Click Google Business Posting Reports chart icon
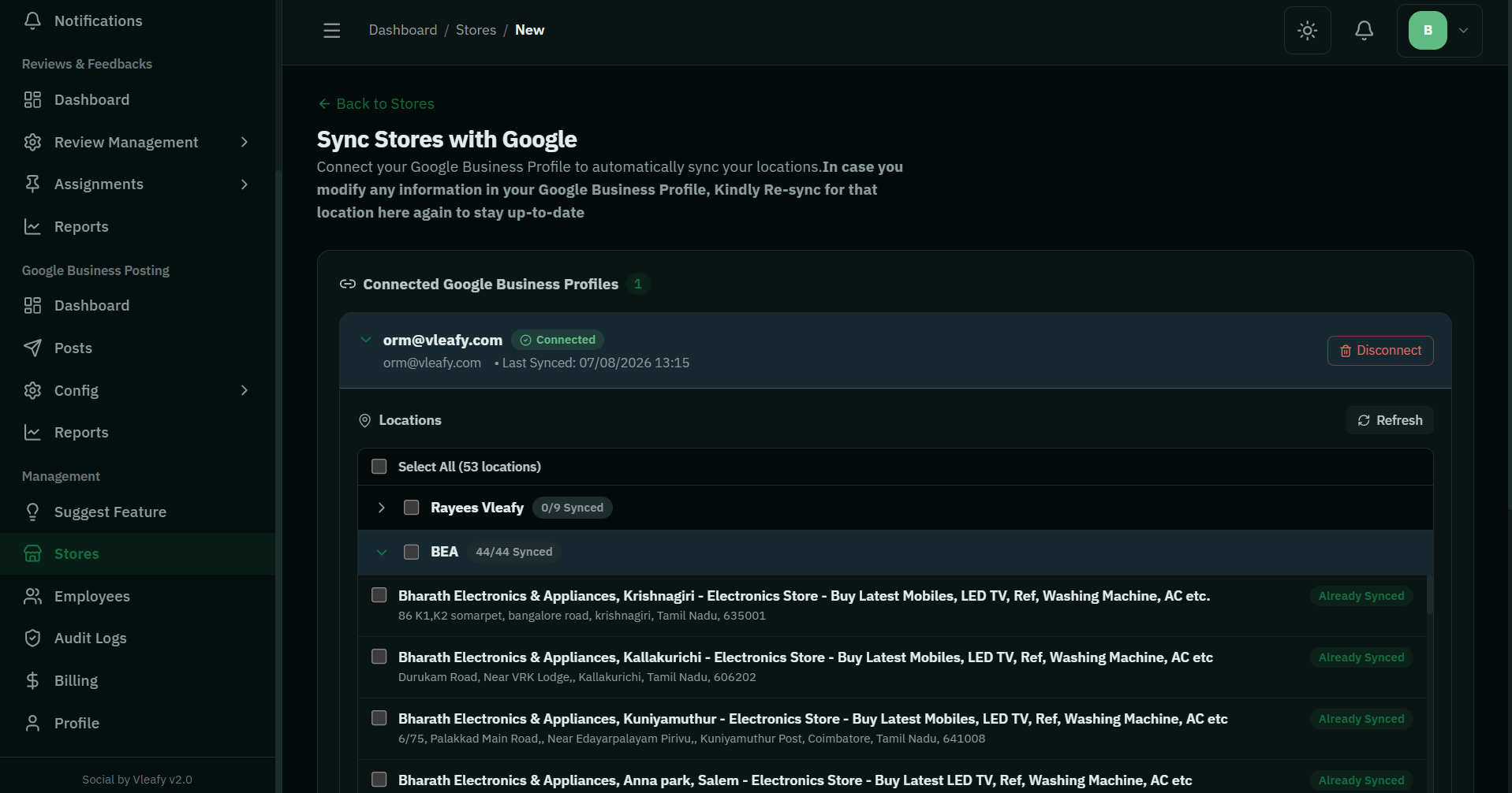1512x793 pixels. pos(32,432)
